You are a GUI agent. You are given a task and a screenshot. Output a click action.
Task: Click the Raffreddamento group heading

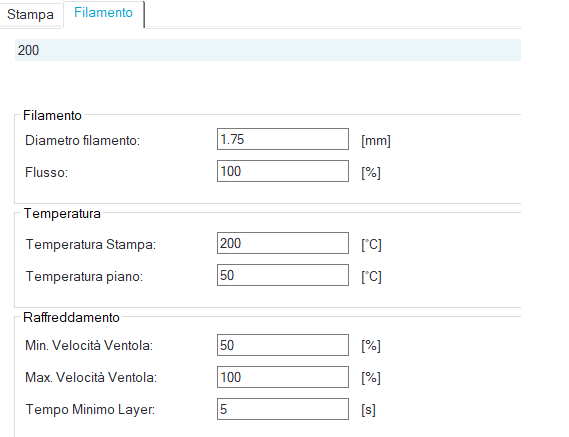tap(71, 318)
